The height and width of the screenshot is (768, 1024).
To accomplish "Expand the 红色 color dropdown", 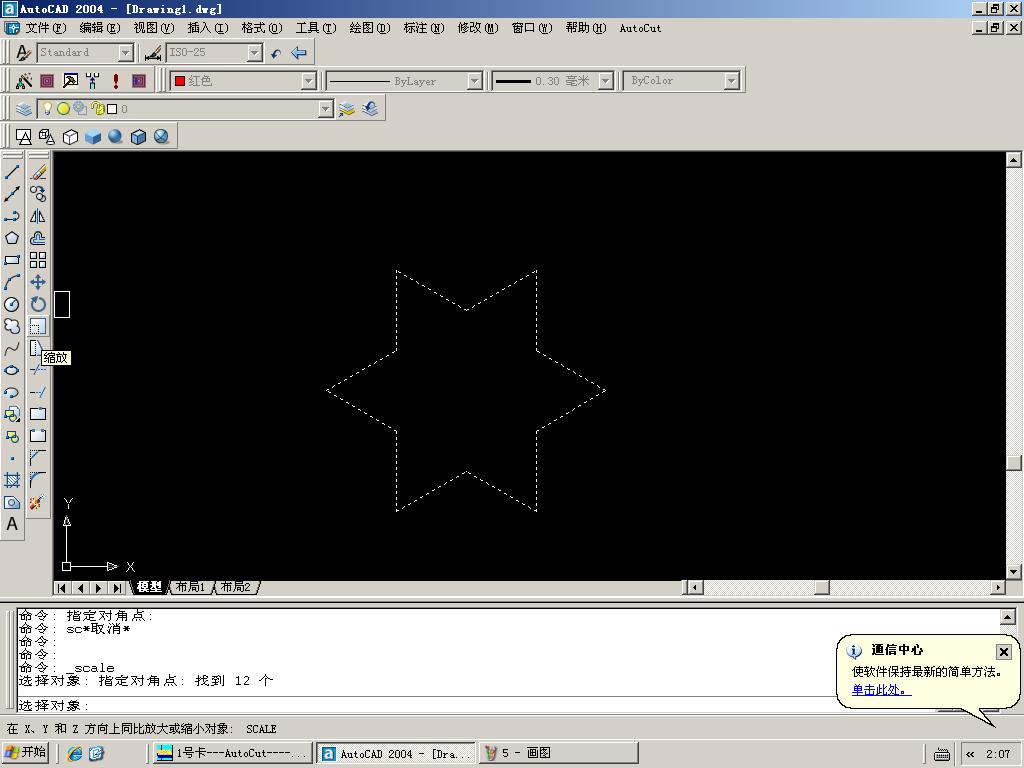I will tap(308, 81).
